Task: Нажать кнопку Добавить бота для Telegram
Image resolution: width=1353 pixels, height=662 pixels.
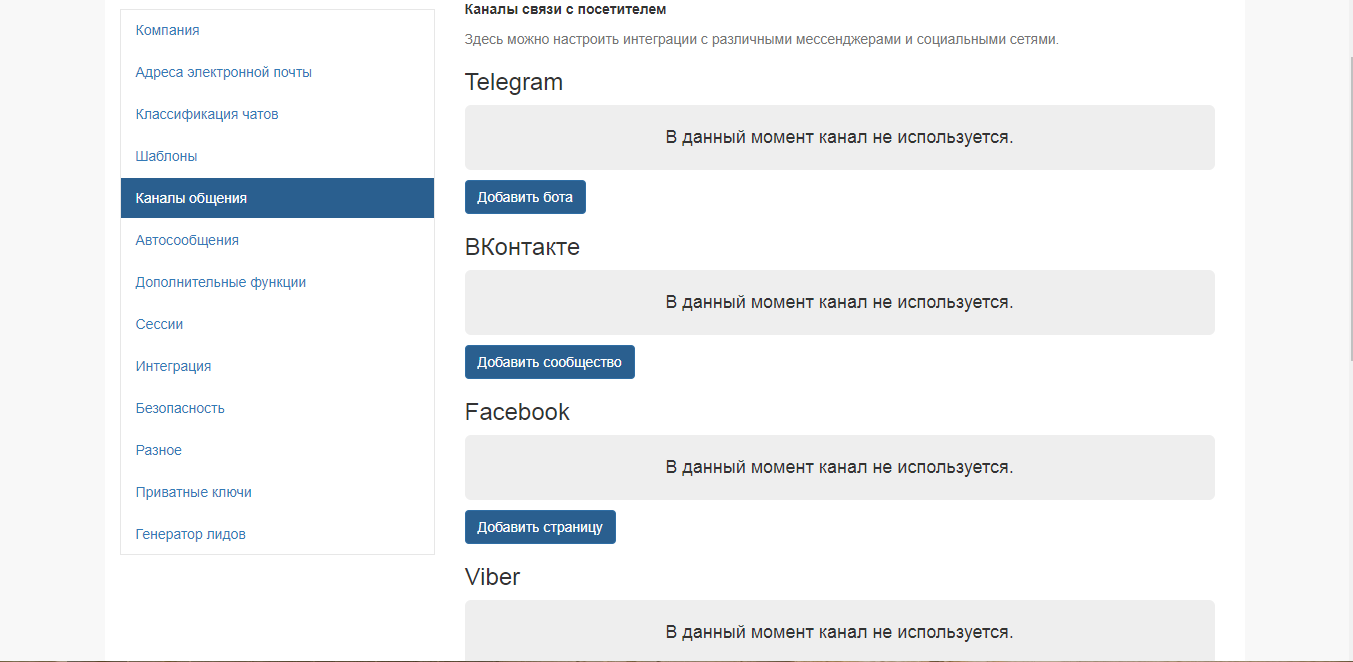Action: [525, 197]
